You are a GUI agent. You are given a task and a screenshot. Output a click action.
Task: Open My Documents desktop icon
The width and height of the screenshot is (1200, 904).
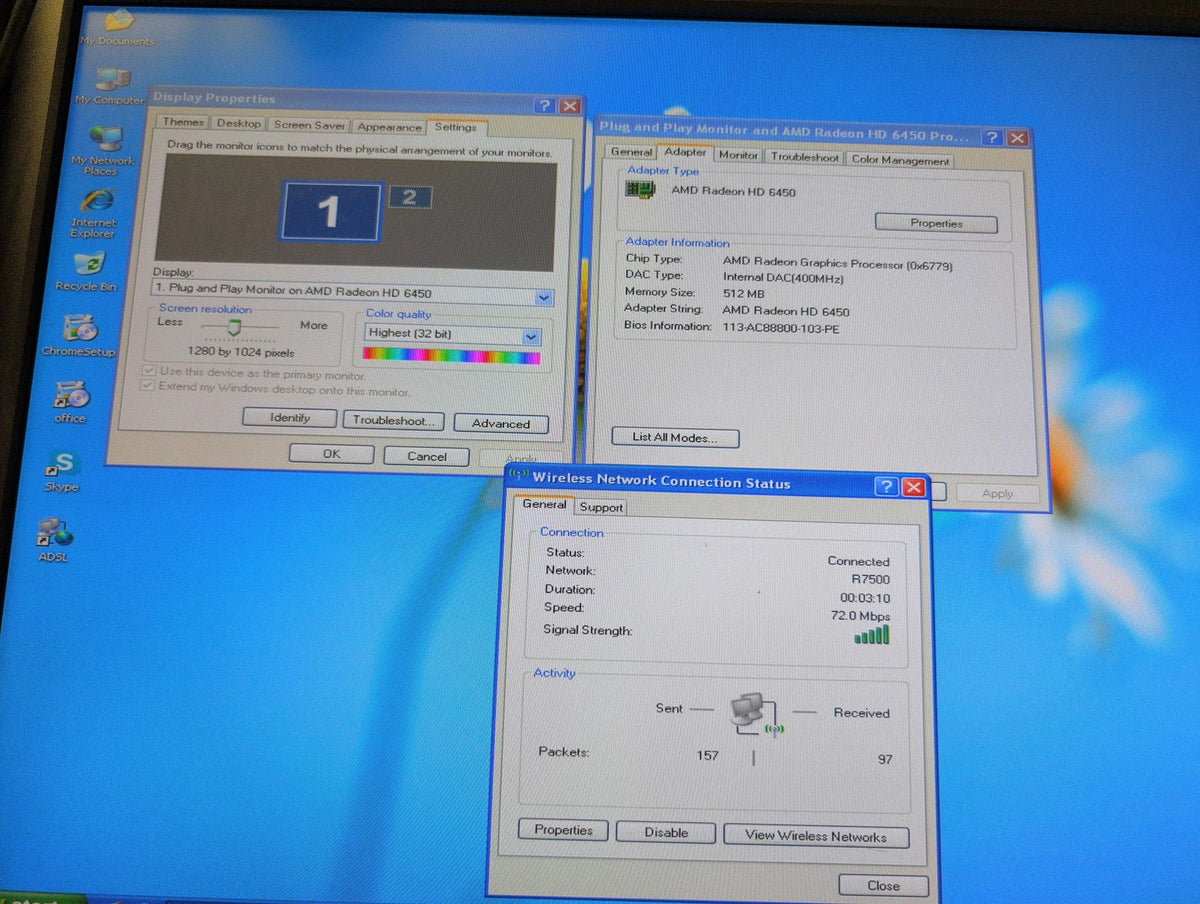pyautogui.click(x=117, y=28)
